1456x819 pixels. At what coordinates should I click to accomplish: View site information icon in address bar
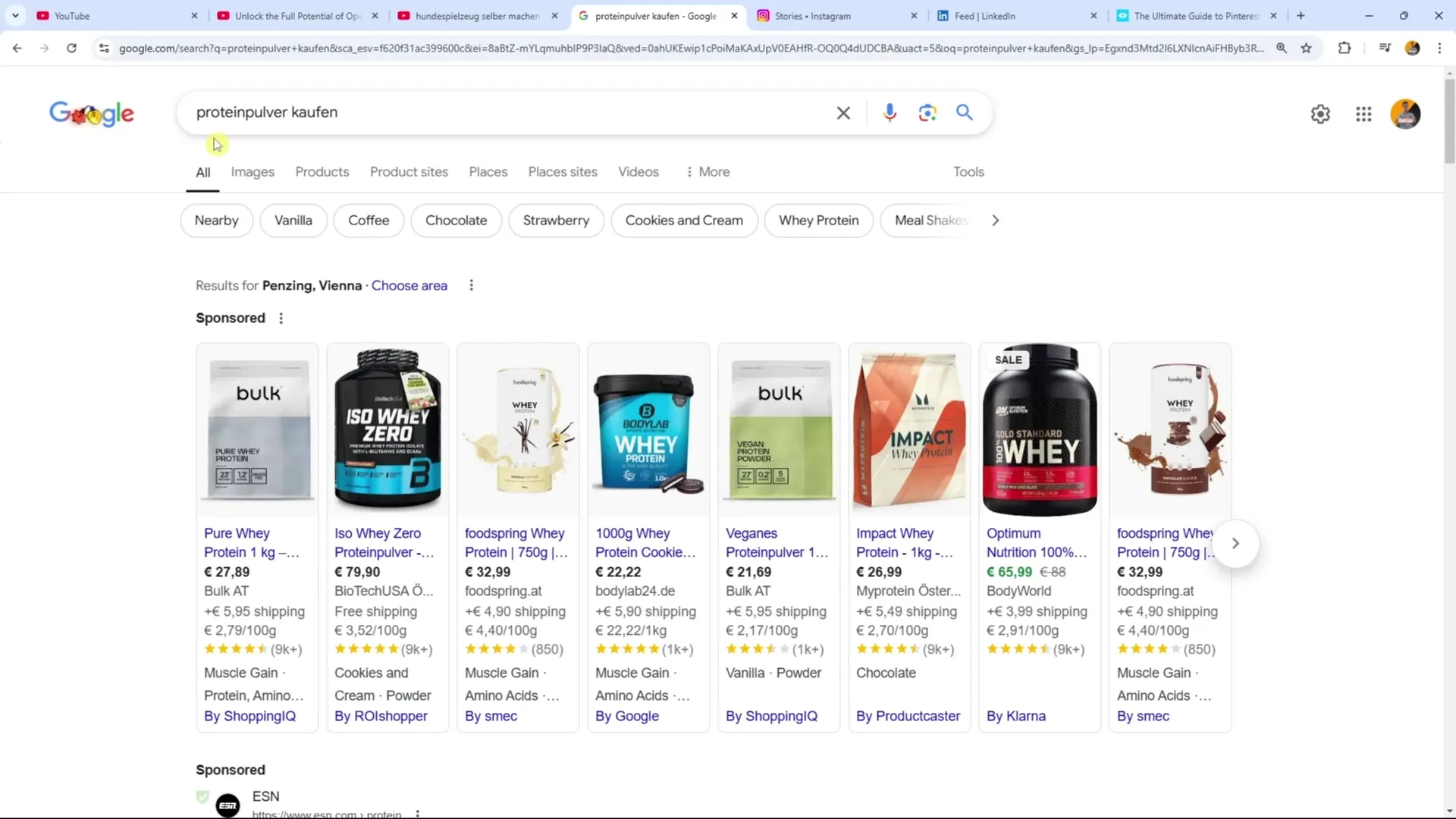(x=104, y=48)
